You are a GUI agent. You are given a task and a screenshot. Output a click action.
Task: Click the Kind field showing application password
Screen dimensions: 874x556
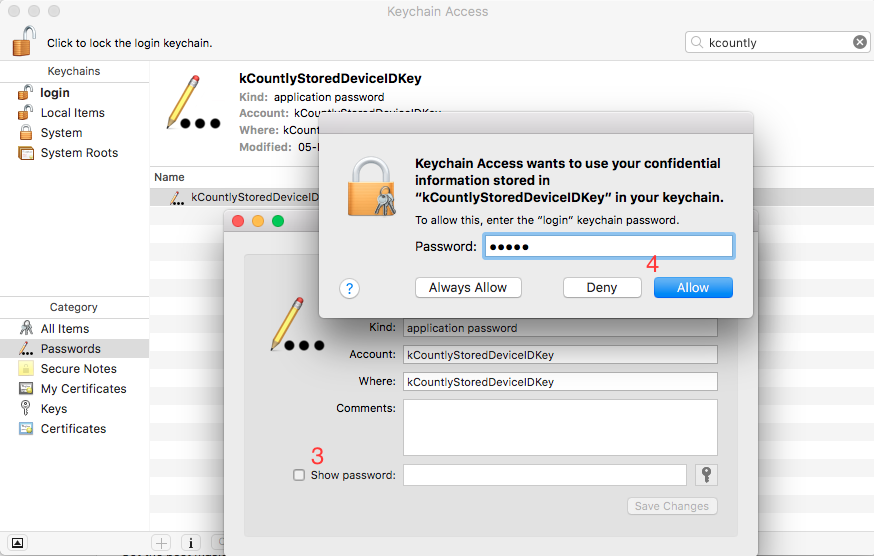click(x=560, y=328)
